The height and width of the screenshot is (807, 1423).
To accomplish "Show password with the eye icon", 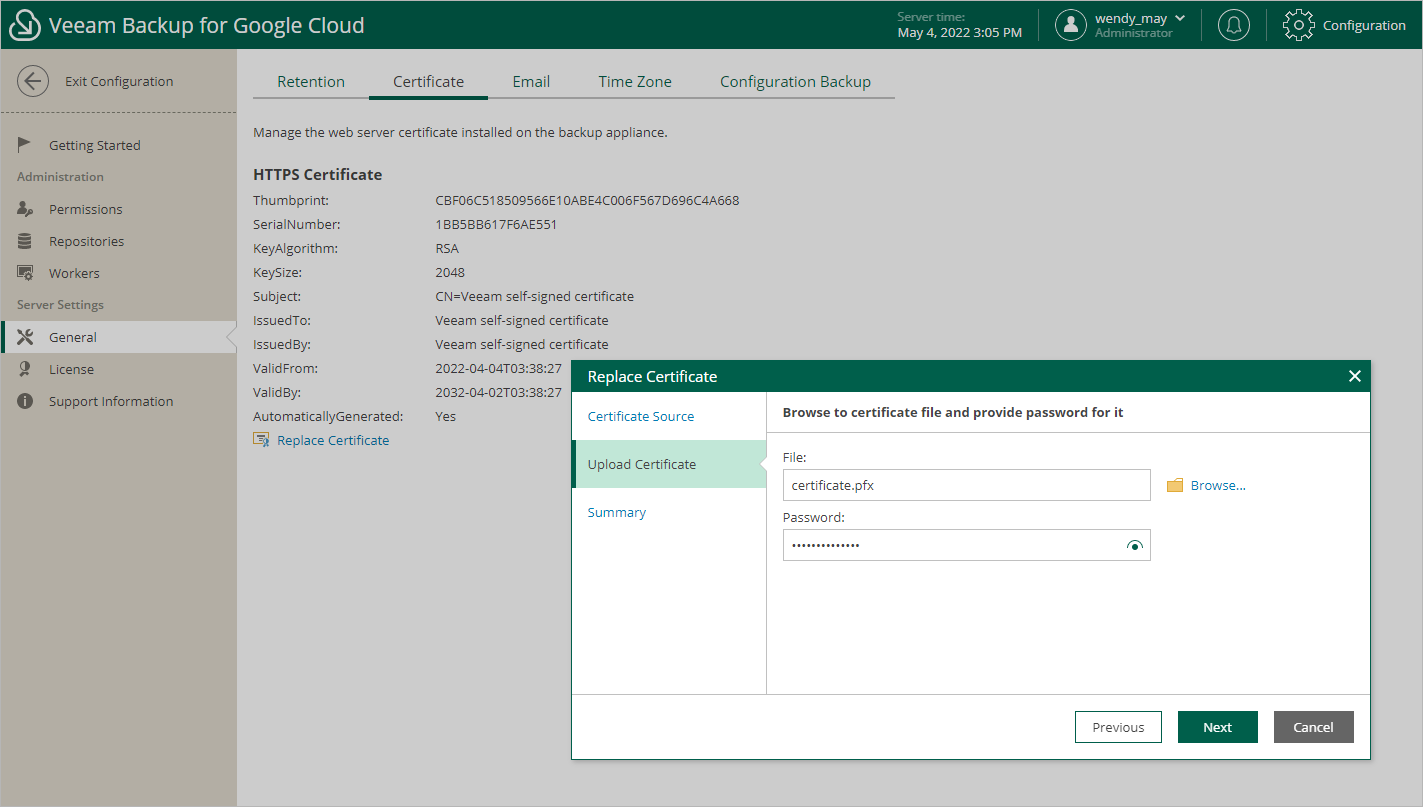I will [x=1134, y=546].
